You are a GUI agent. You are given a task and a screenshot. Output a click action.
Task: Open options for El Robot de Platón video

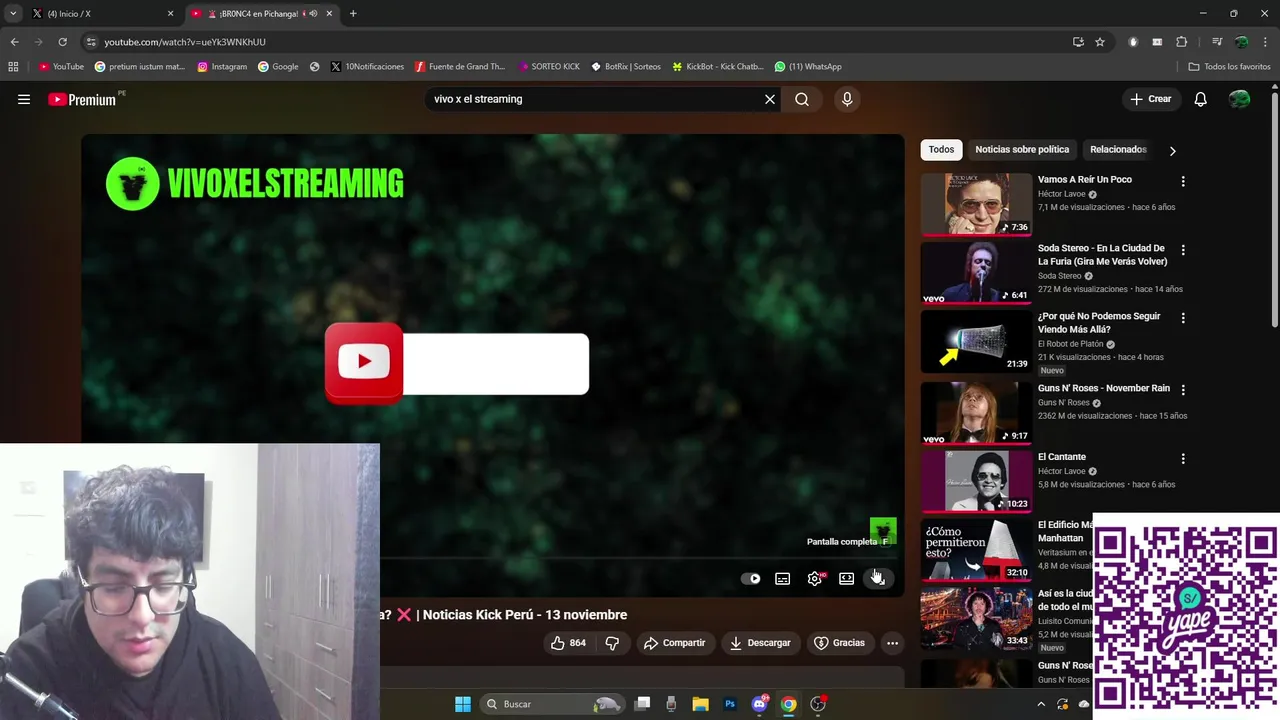[1183, 318]
